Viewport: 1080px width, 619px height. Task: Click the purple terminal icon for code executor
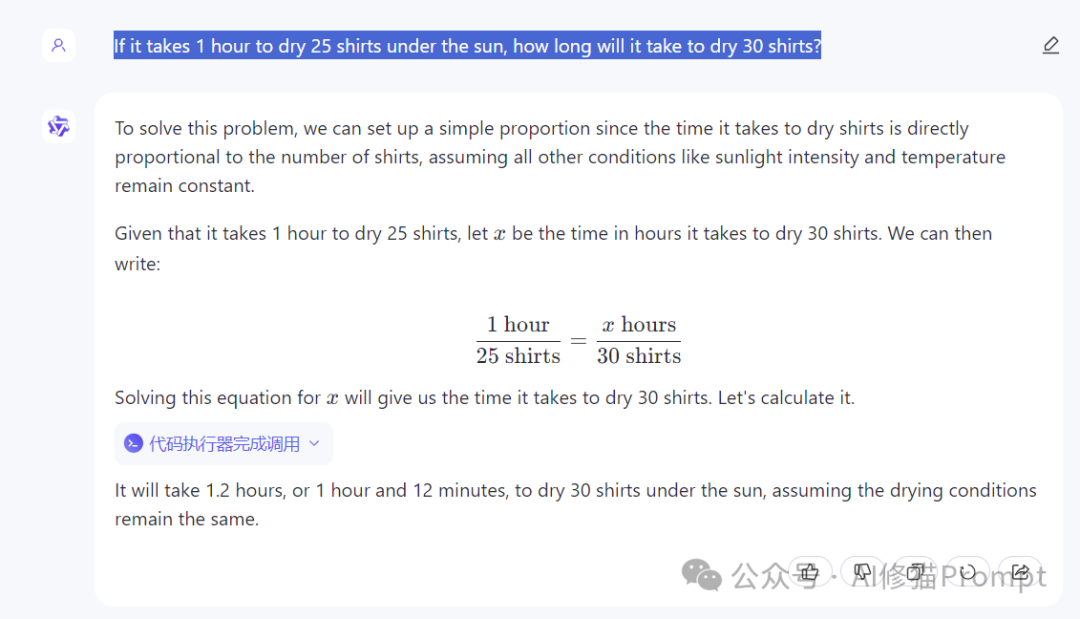pyautogui.click(x=133, y=444)
